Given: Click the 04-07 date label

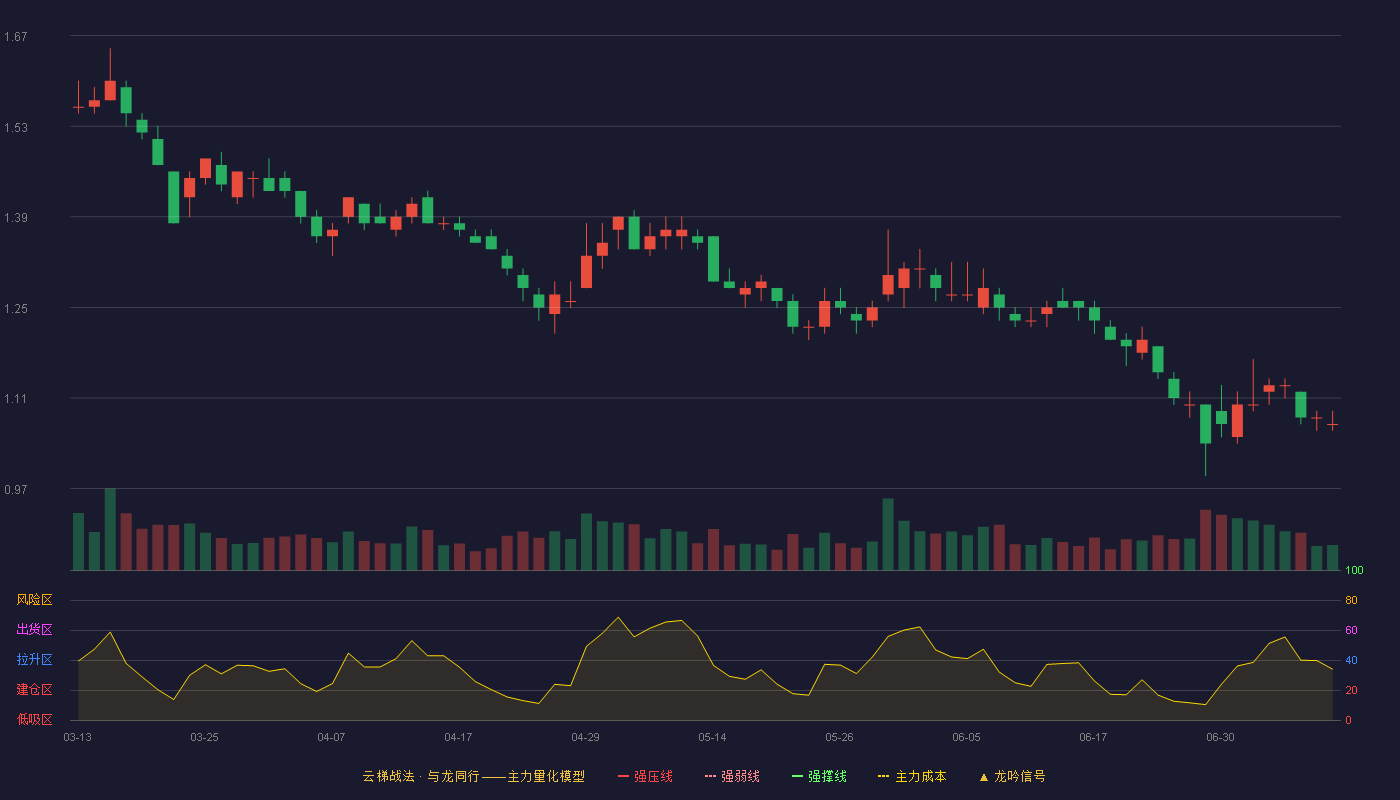Looking at the screenshot, I should (x=331, y=737).
